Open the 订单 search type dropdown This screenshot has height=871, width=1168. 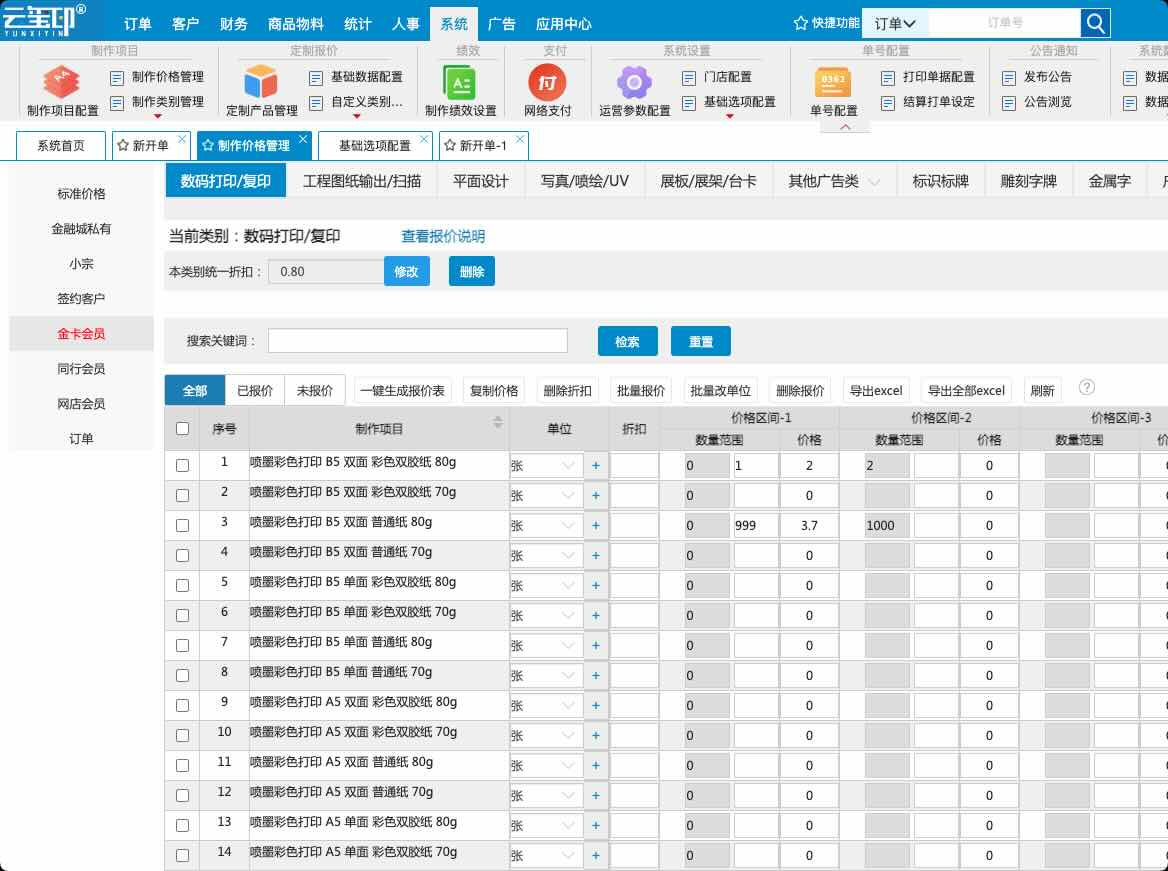click(895, 23)
